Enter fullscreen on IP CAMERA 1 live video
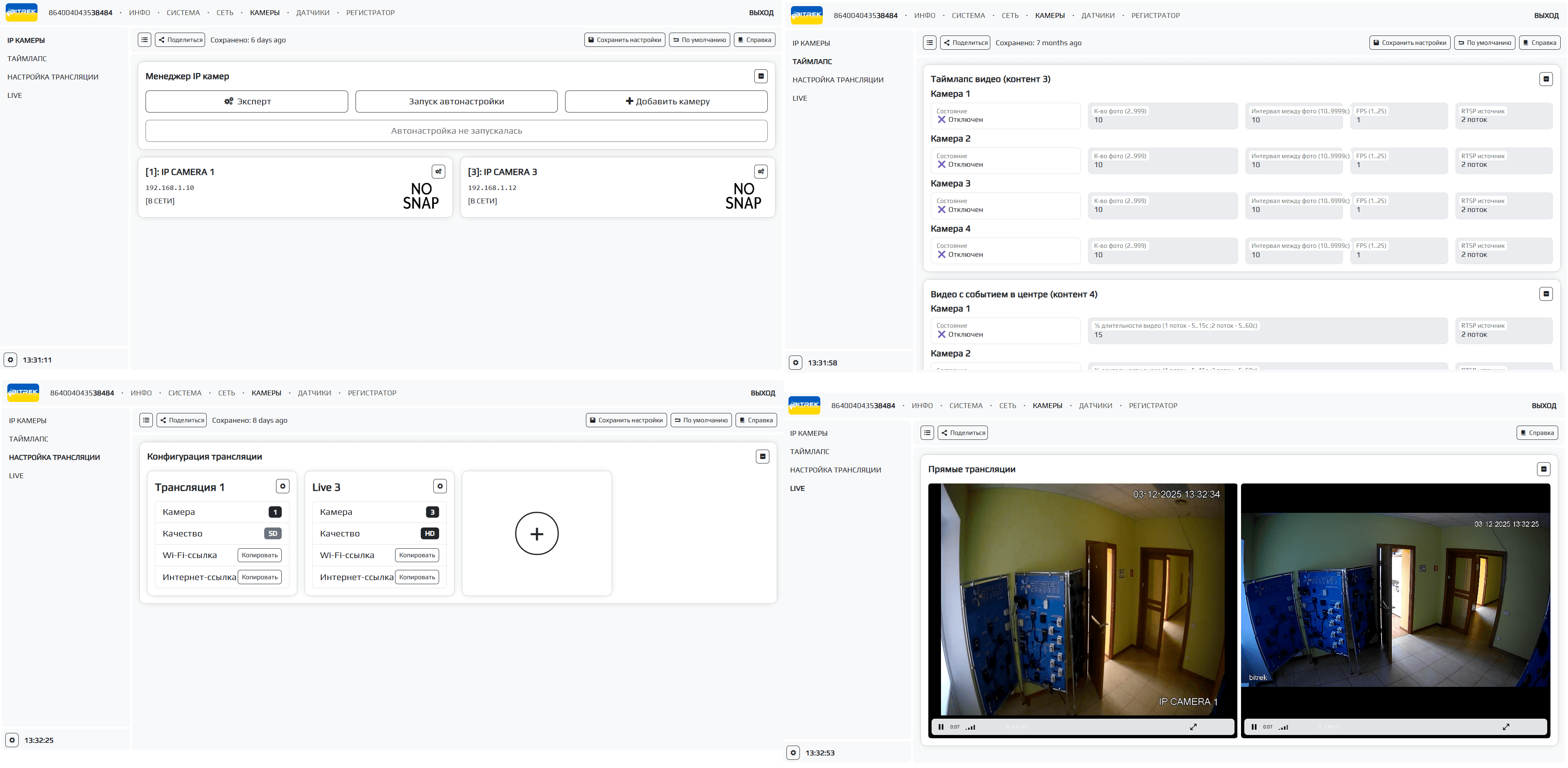The image size is (1568, 768). click(x=1193, y=726)
